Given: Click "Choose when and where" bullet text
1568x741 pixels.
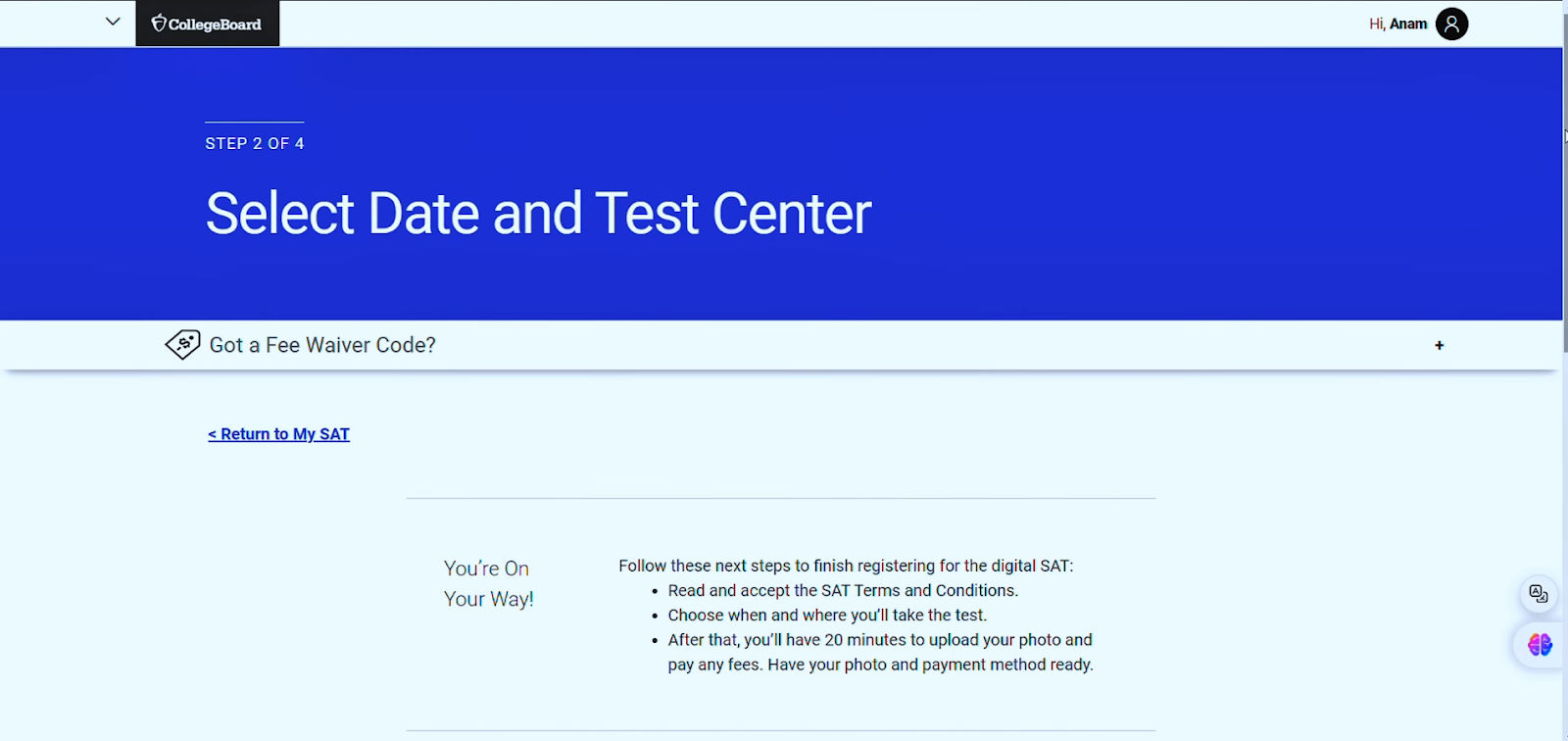Looking at the screenshot, I should tap(827, 615).
